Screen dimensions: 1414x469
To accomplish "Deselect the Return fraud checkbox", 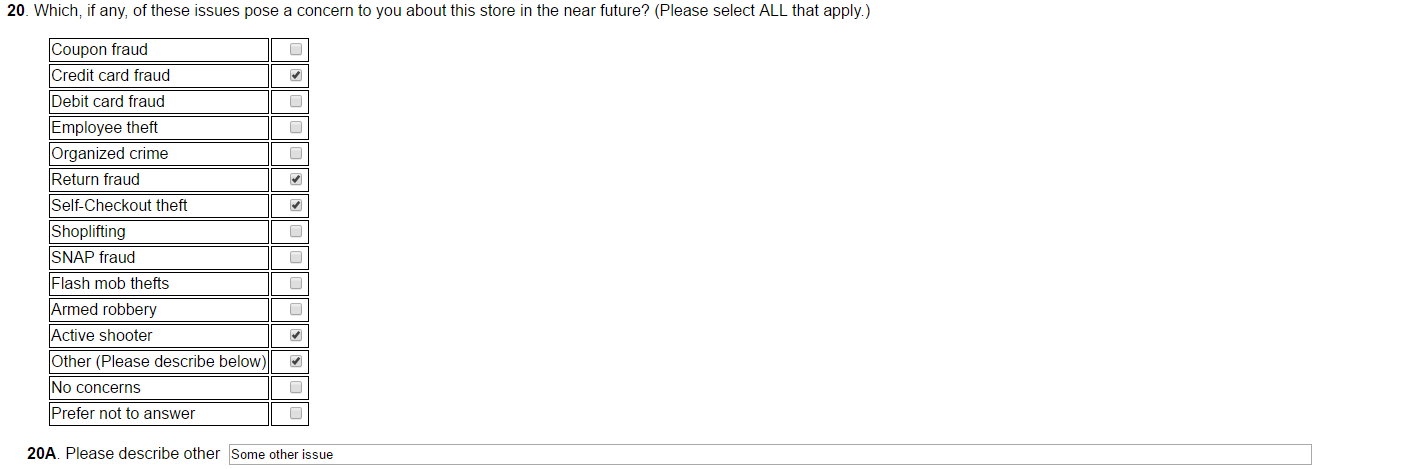I will 296,179.
